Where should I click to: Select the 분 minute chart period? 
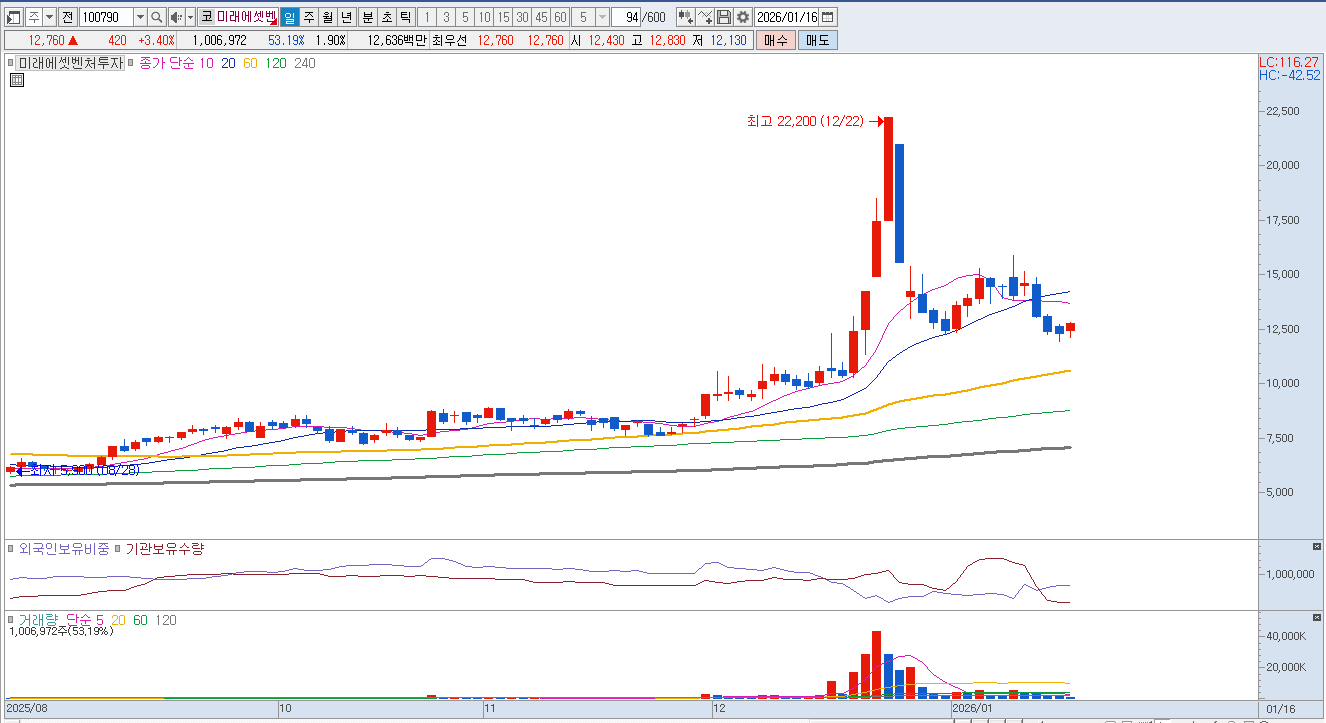coord(367,17)
